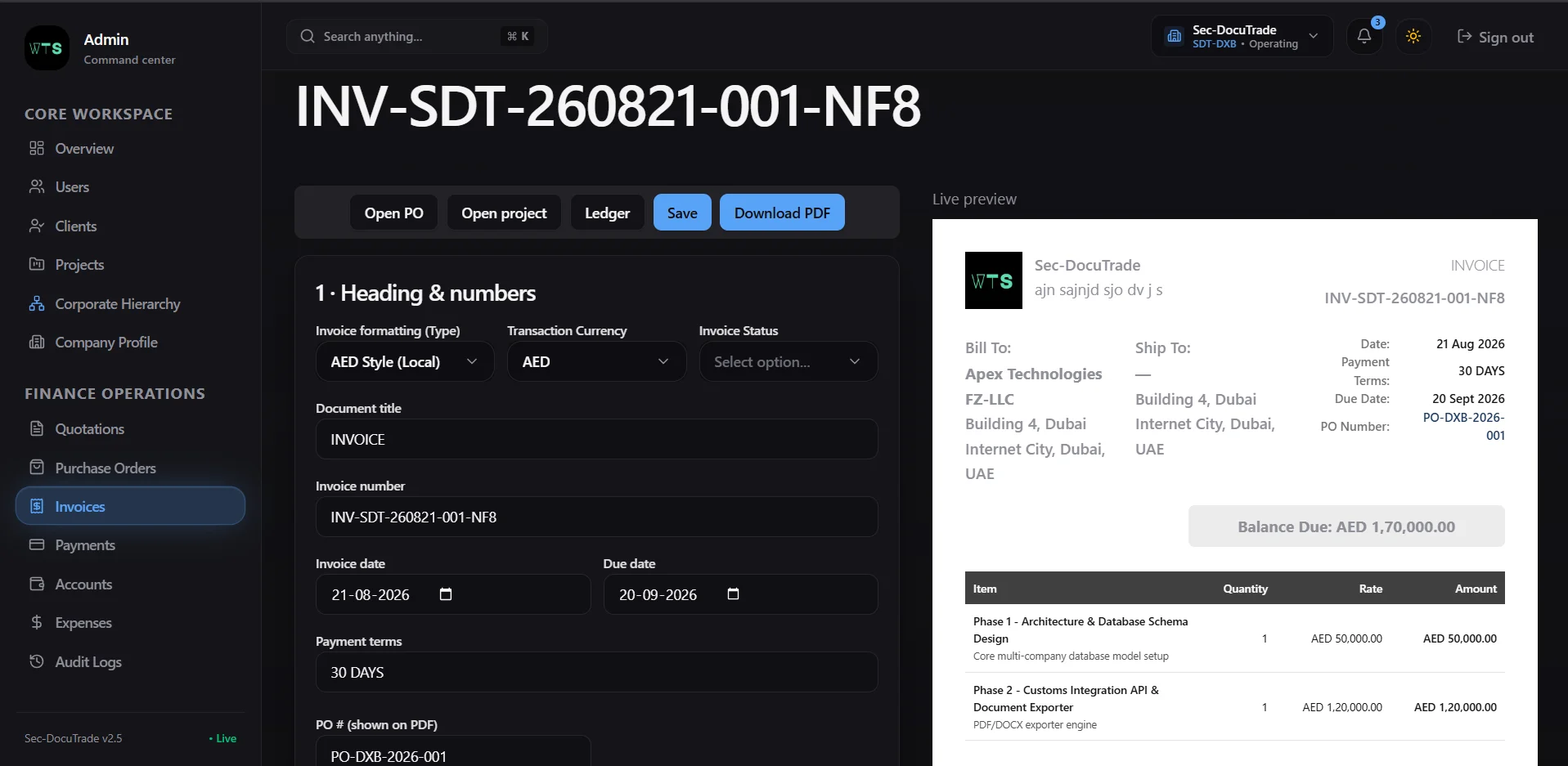Toggle light theme with sun icon

click(1413, 37)
